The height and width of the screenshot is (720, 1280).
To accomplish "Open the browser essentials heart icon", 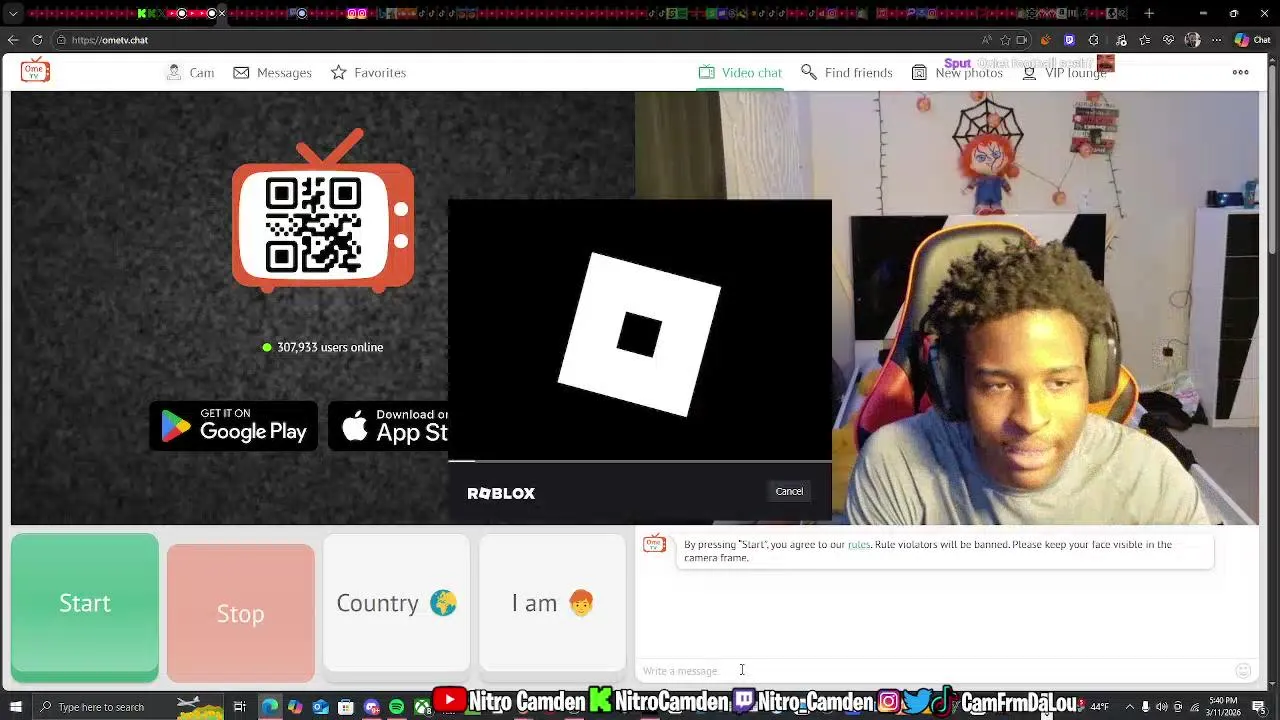I will [x=1168, y=40].
